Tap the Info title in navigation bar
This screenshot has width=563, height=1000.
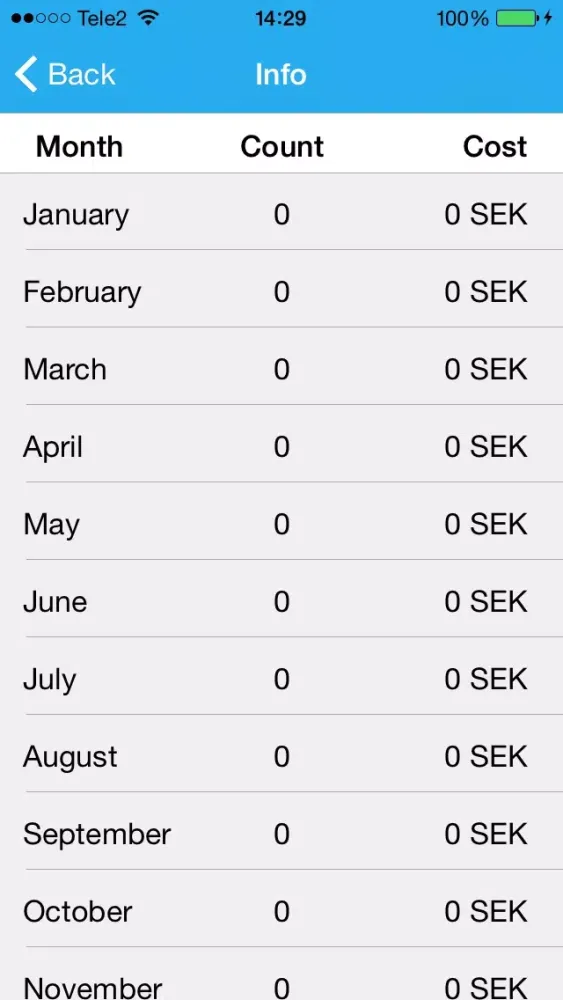tap(281, 74)
